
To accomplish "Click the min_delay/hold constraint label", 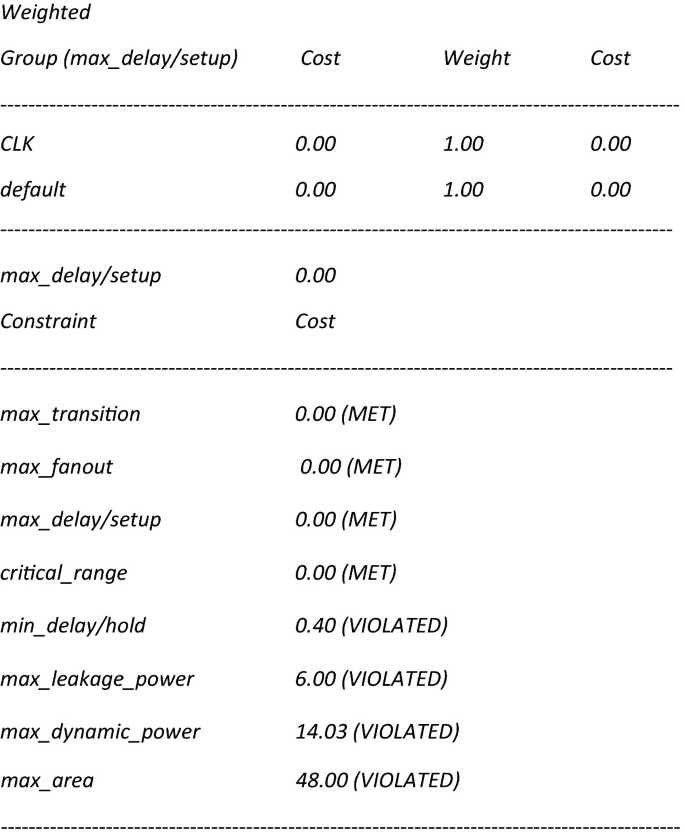I will click(x=73, y=626).
